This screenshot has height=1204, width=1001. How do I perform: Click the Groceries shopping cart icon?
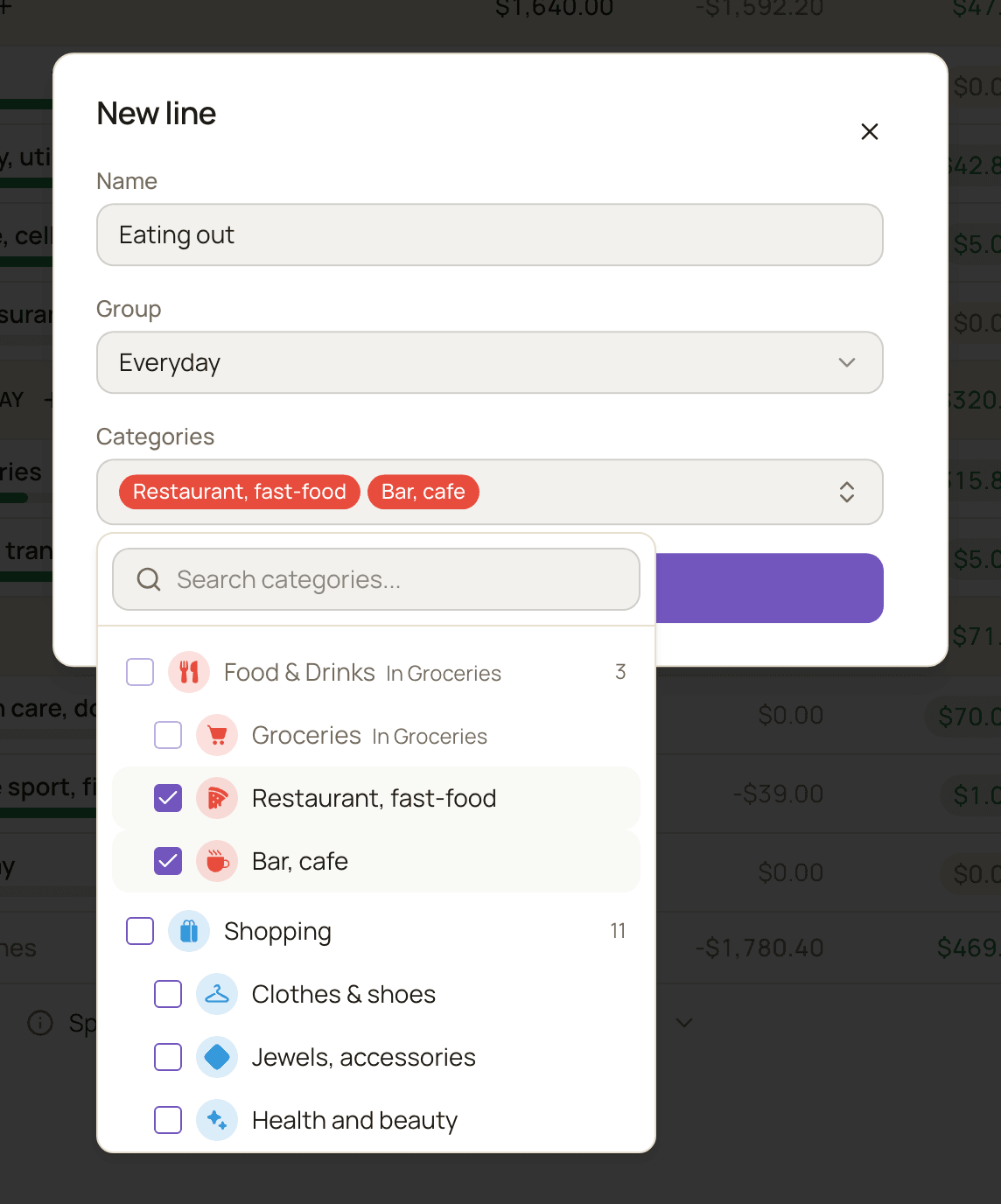[217, 735]
